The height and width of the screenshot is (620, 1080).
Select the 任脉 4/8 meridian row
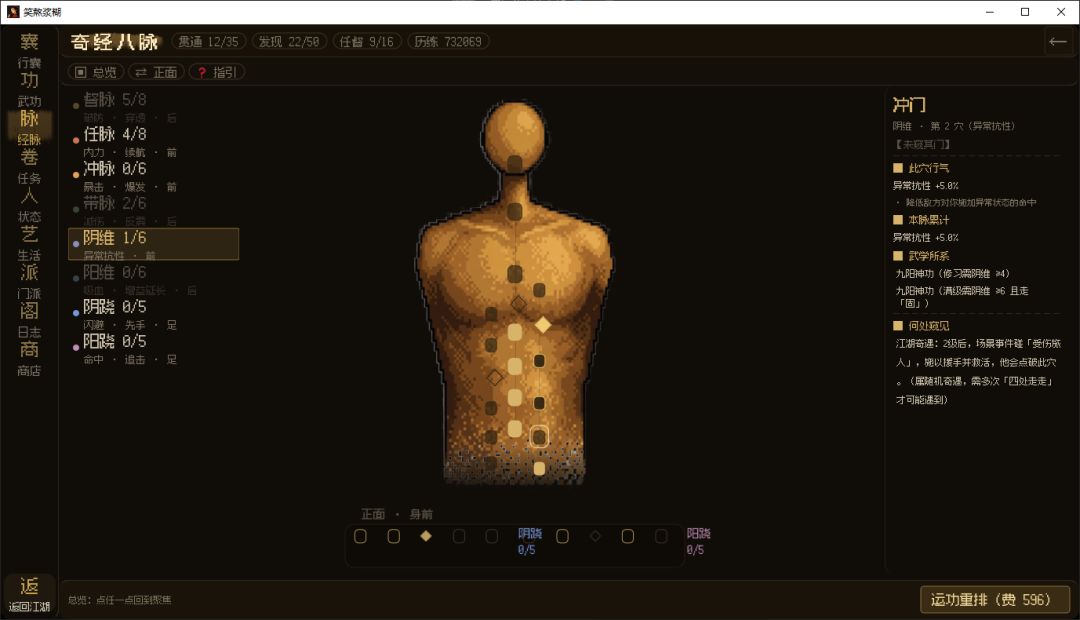[x=154, y=141]
